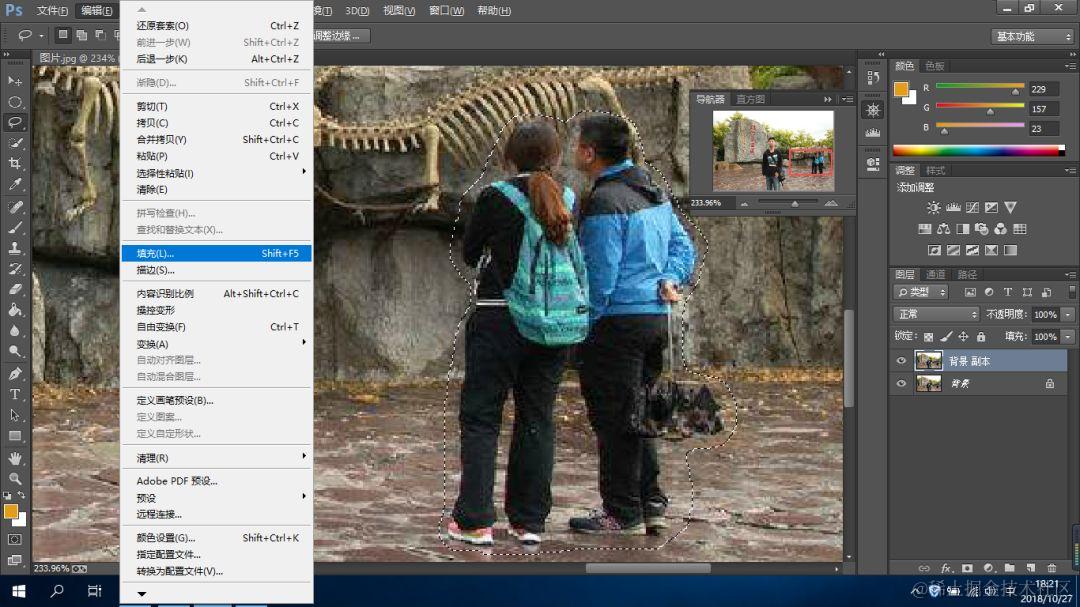Open the 文件(F) menu
Screen dimensions: 1080x607
52,10
